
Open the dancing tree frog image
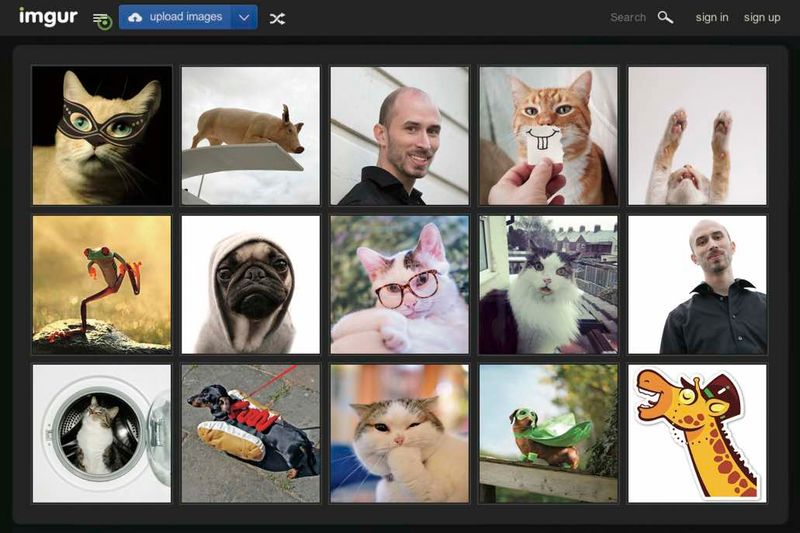102,285
